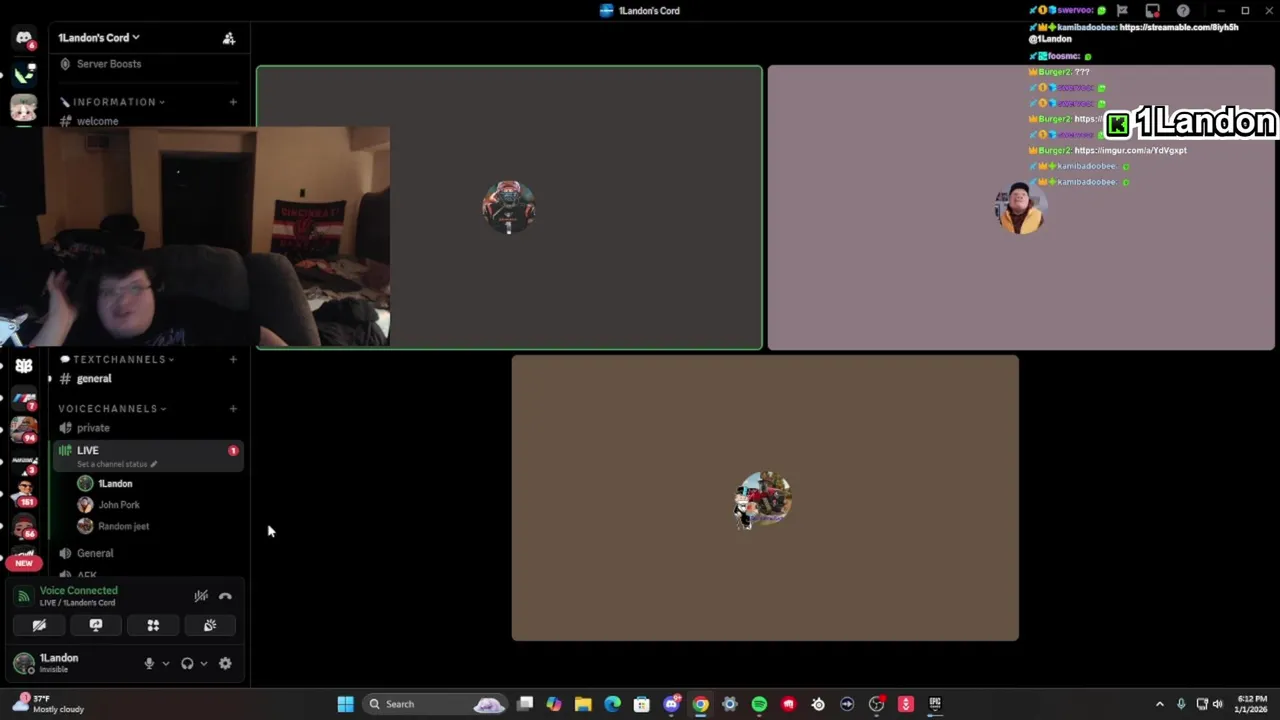
Task: Open server icon with 94 badge
Action: coord(23,429)
